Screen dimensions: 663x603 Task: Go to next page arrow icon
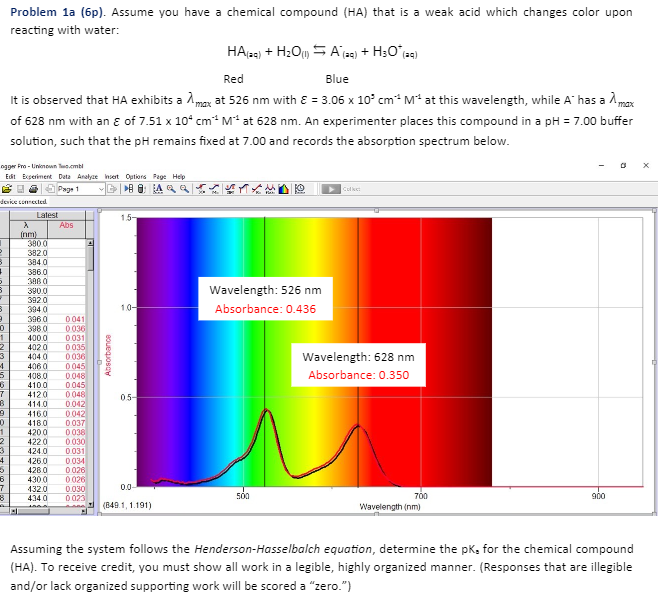pyautogui.click(x=112, y=189)
